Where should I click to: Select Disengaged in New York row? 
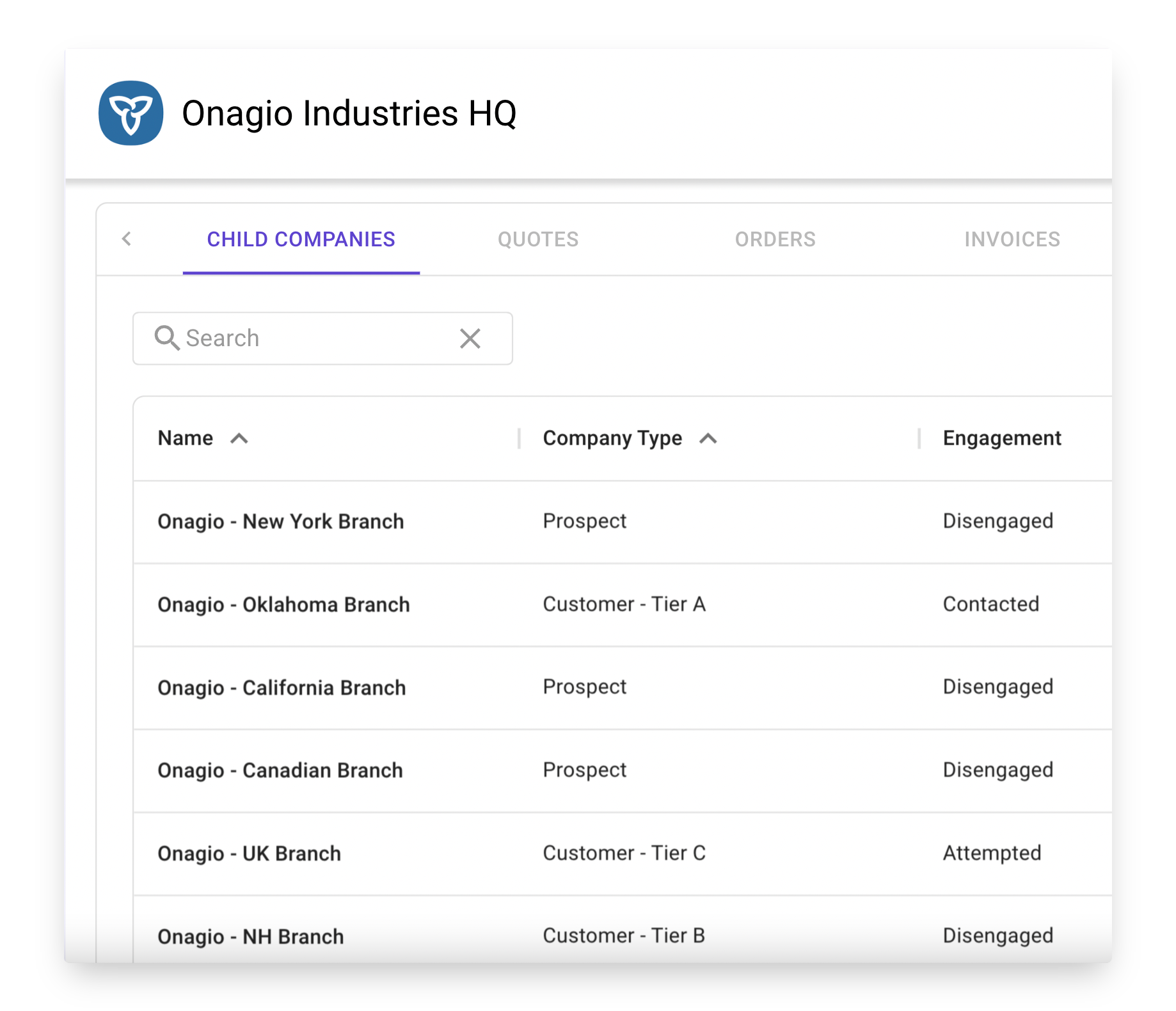[998, 521]
